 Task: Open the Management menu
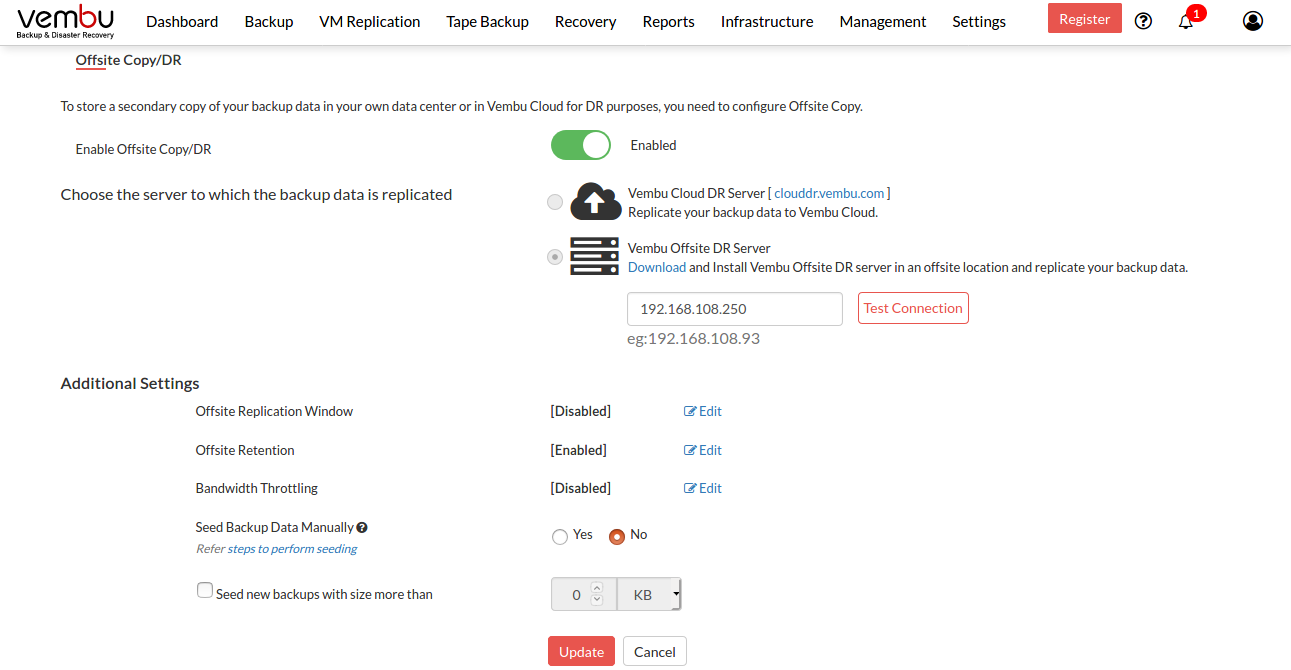(883, 21)
